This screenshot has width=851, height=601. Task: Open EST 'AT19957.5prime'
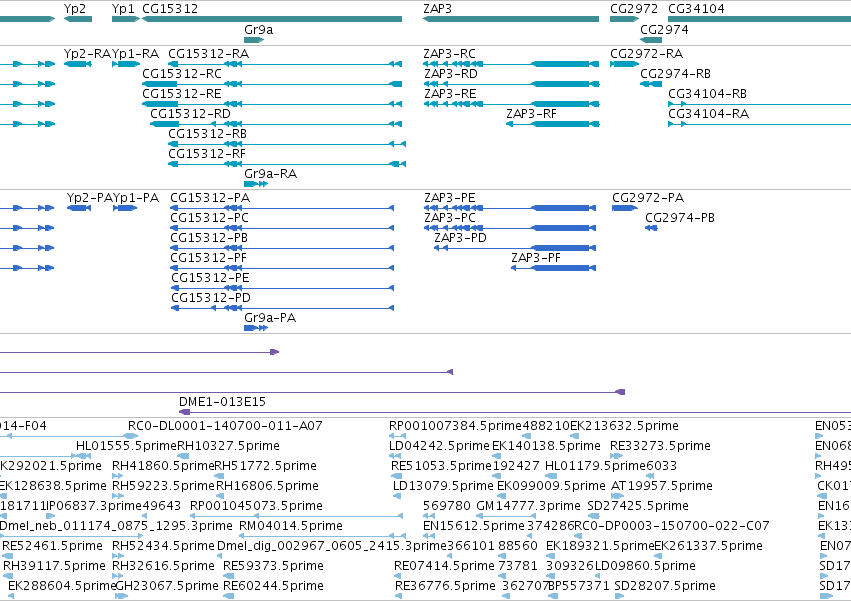[662, 486]
